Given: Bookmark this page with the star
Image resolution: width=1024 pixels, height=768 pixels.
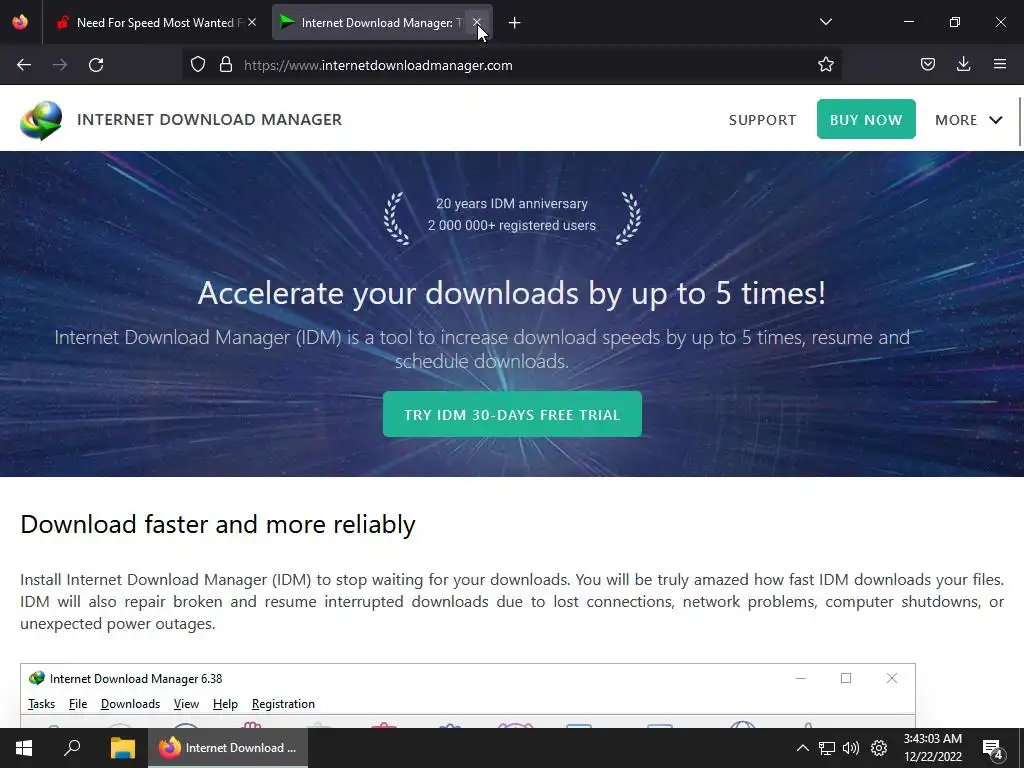Looking at the screenshot, I should [825, 65].
